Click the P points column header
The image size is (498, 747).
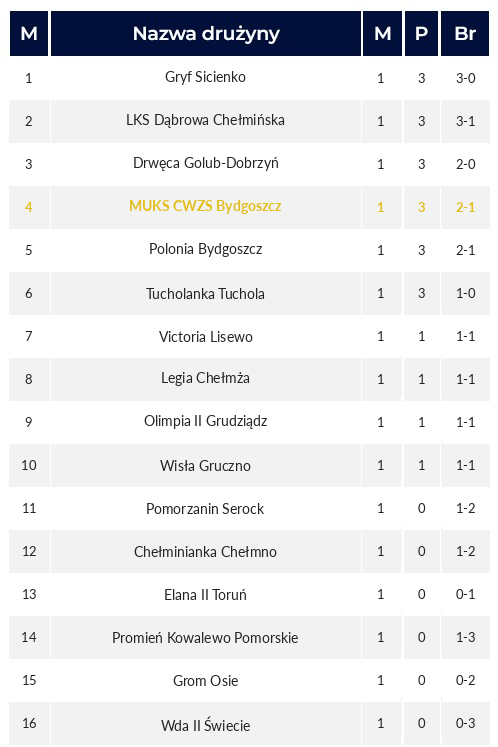tap(421, 34)
